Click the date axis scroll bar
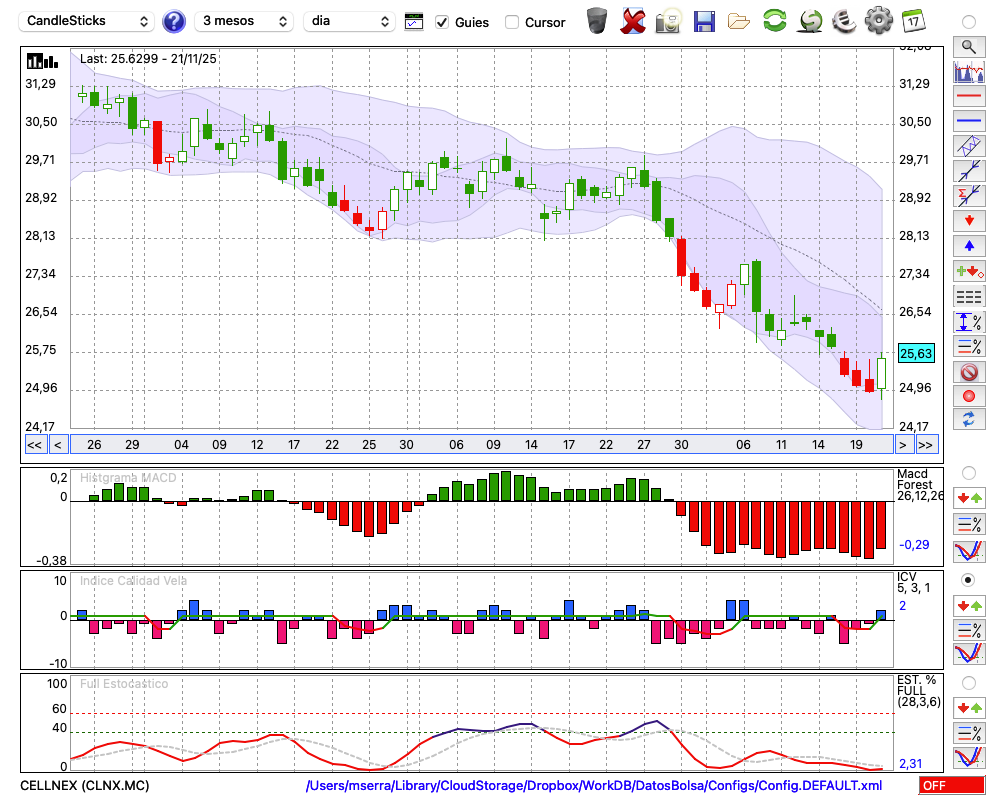The image size is (1000, 800). click(482, 445)
